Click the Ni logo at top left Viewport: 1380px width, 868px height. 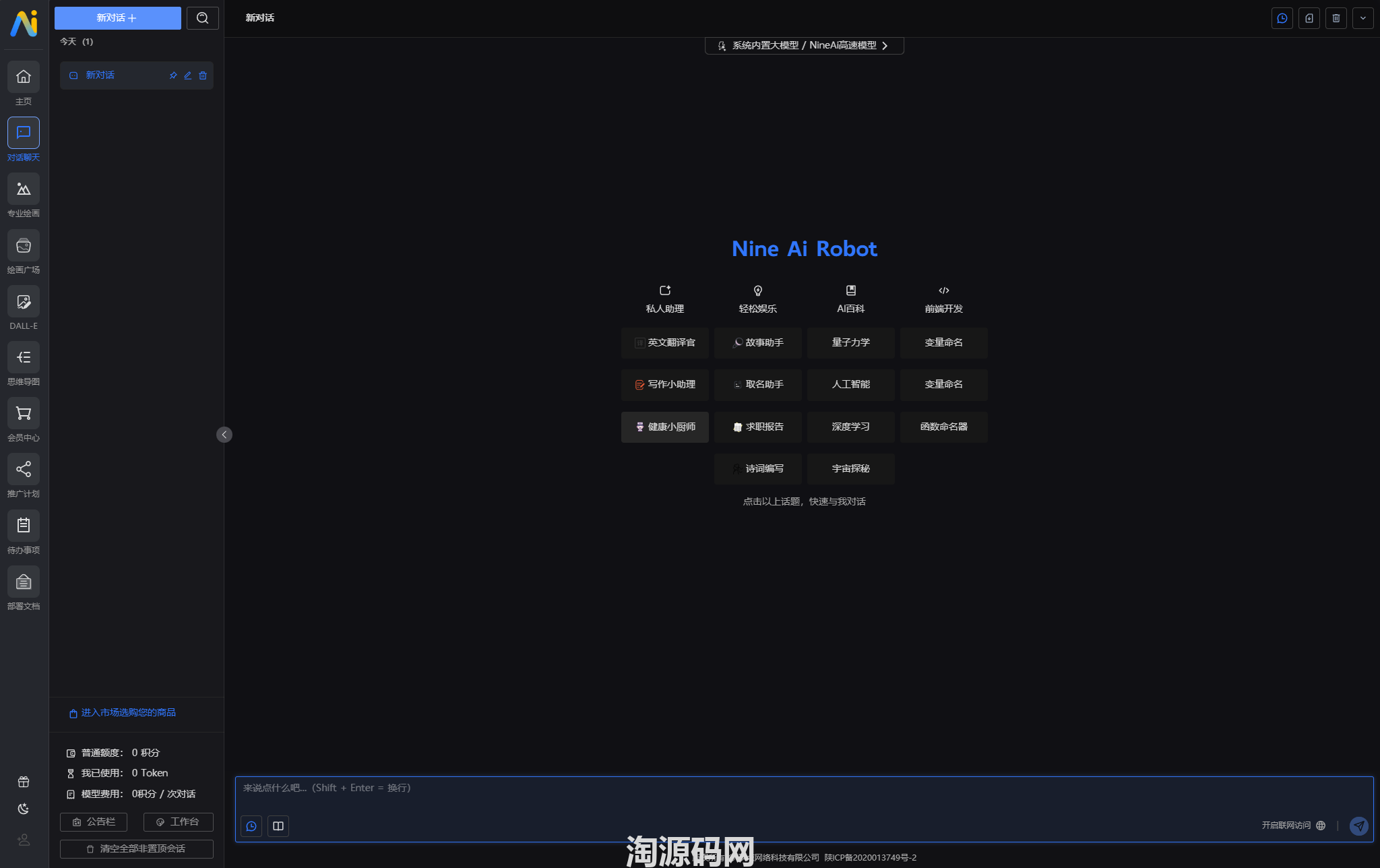pos(24,23)
